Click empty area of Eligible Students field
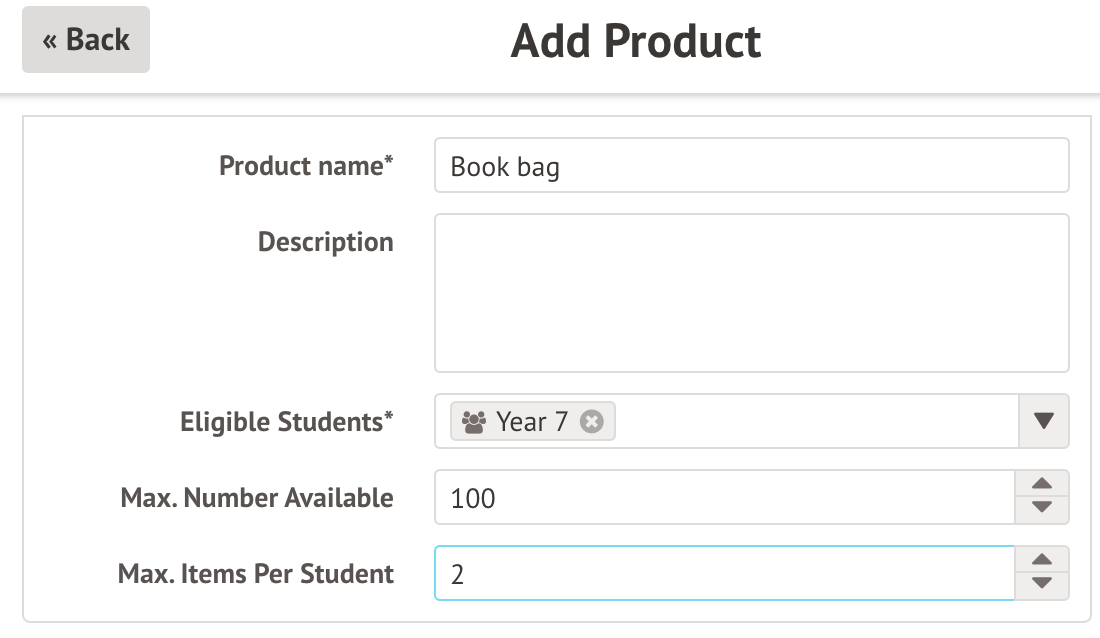Image resolution: width=1100 pixels, height=638 pixels. (810, 422)
